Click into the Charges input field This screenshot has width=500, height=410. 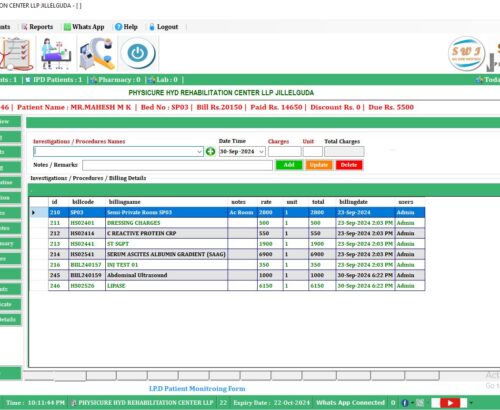pos(284,152)
